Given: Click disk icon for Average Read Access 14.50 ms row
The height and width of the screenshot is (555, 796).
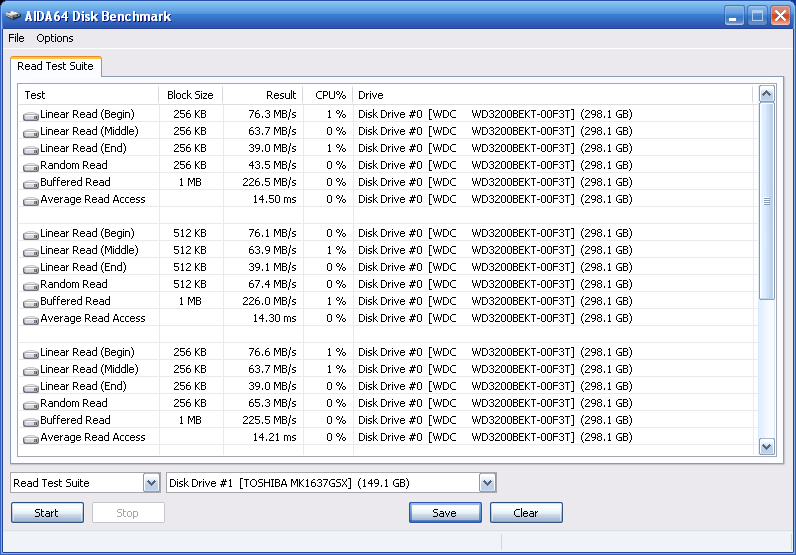Looking at the screenshot, I should pos(31,200).
